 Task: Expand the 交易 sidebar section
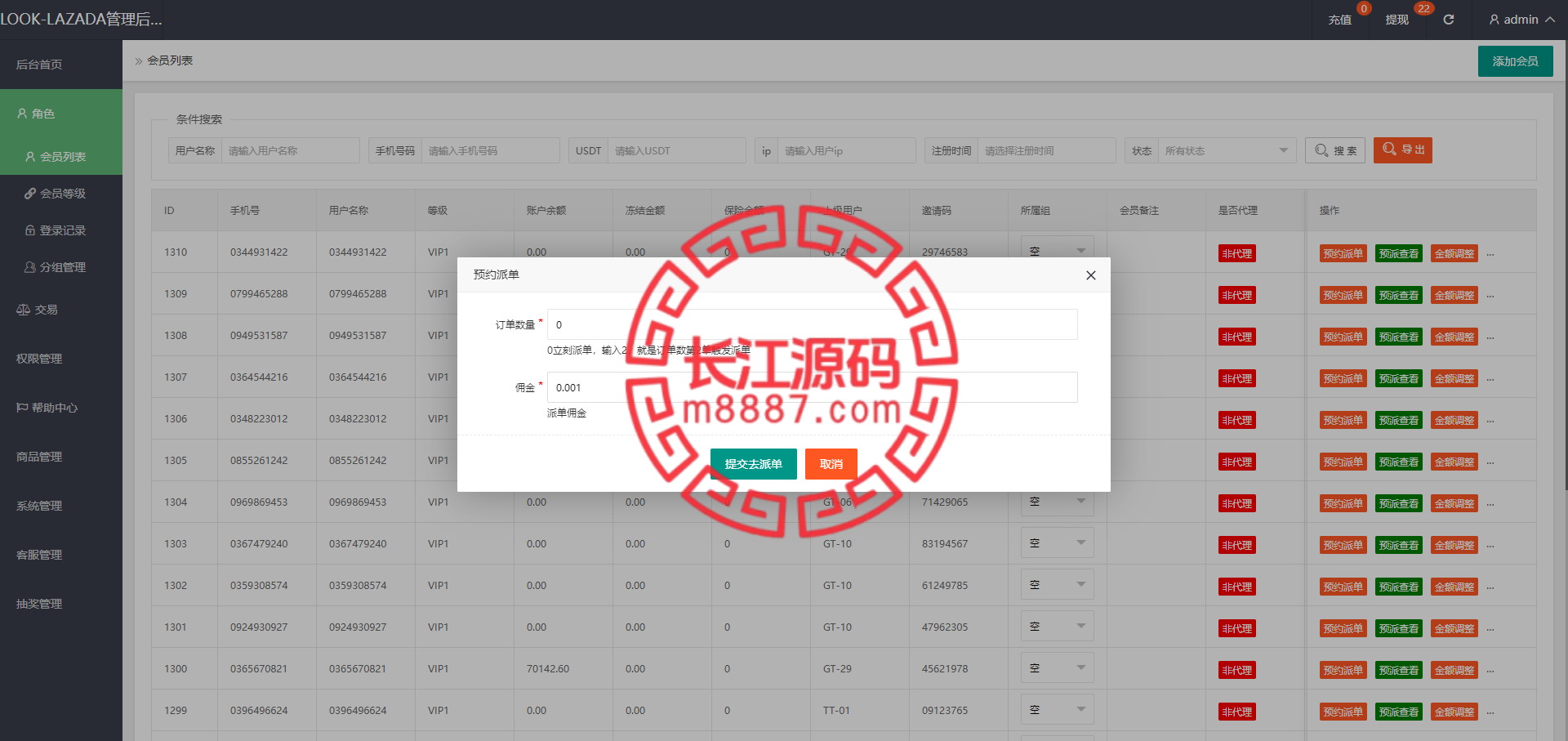tap(61, 310)
